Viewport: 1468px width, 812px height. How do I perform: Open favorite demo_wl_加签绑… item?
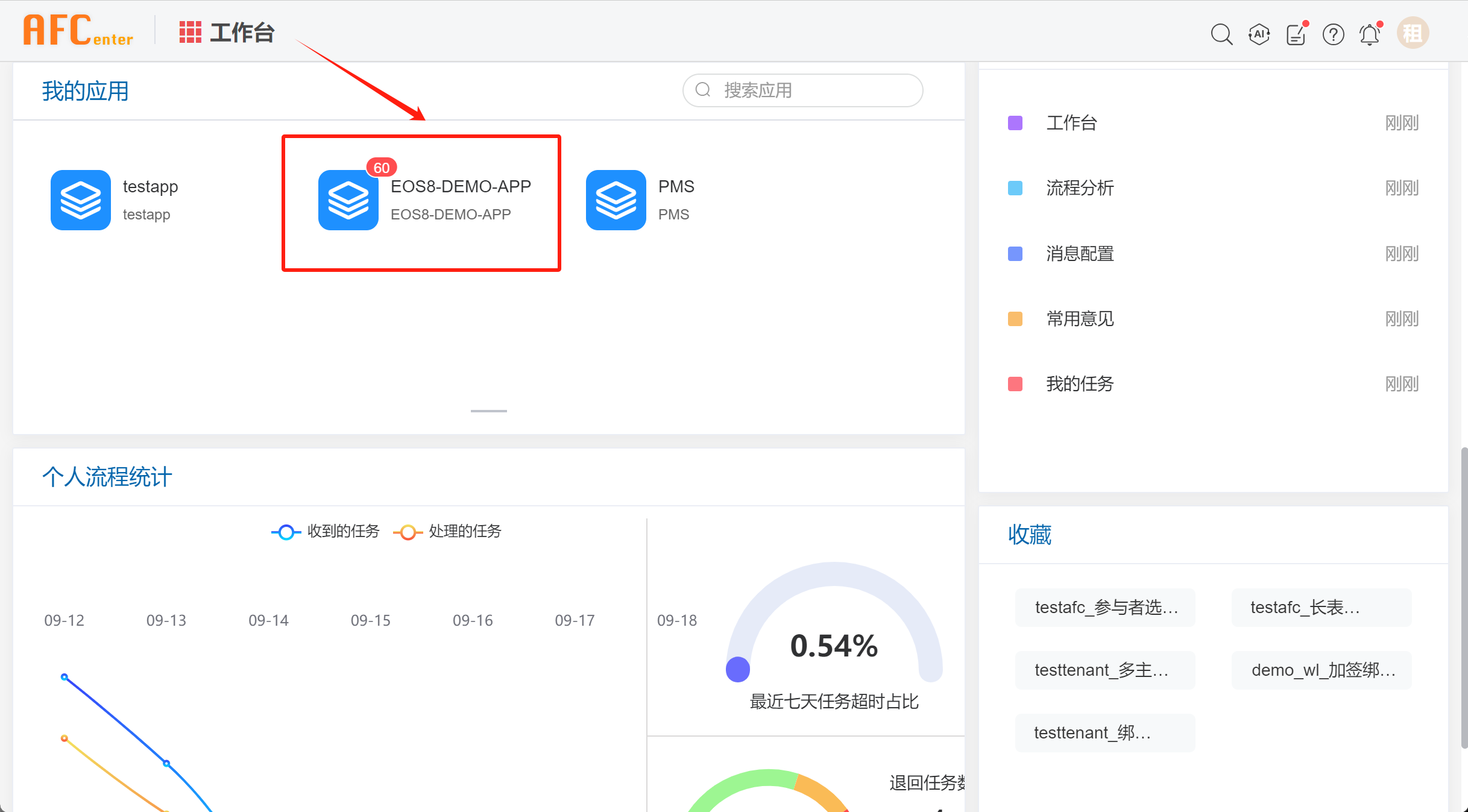pyautogui.click(x=1322, y=670)
